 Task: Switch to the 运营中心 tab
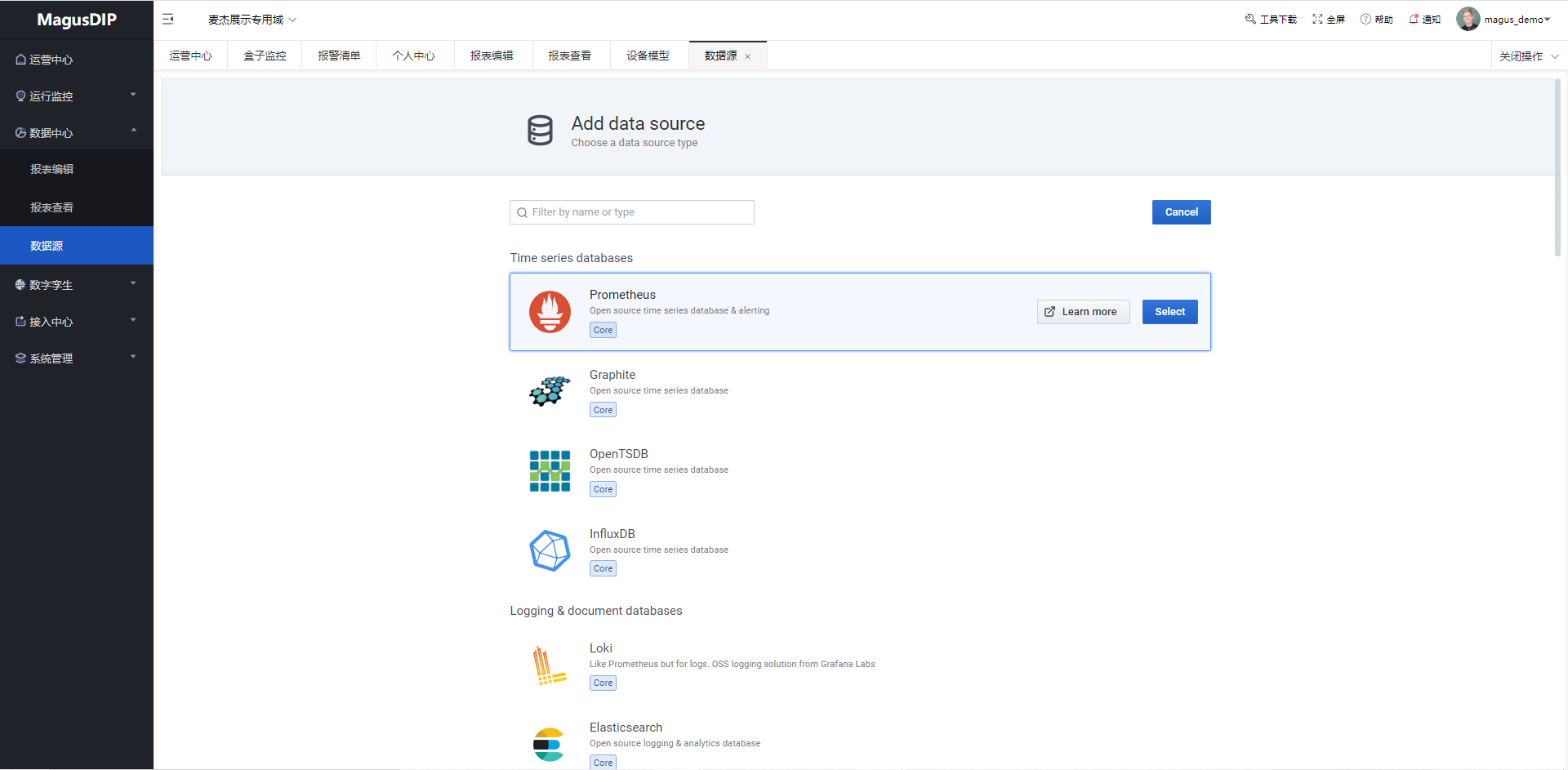pyautogui.click(x=190, y=56)
